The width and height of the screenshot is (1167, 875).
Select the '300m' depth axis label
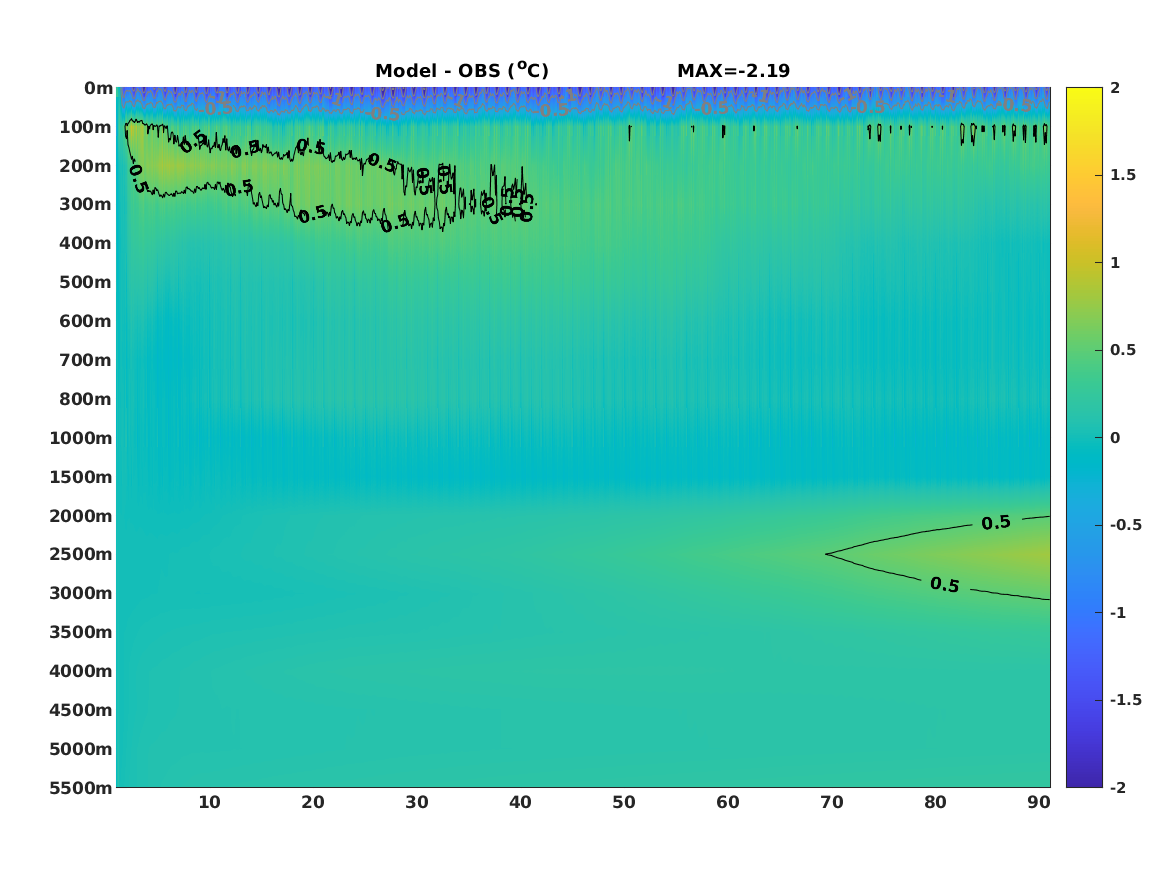[86, 205]
